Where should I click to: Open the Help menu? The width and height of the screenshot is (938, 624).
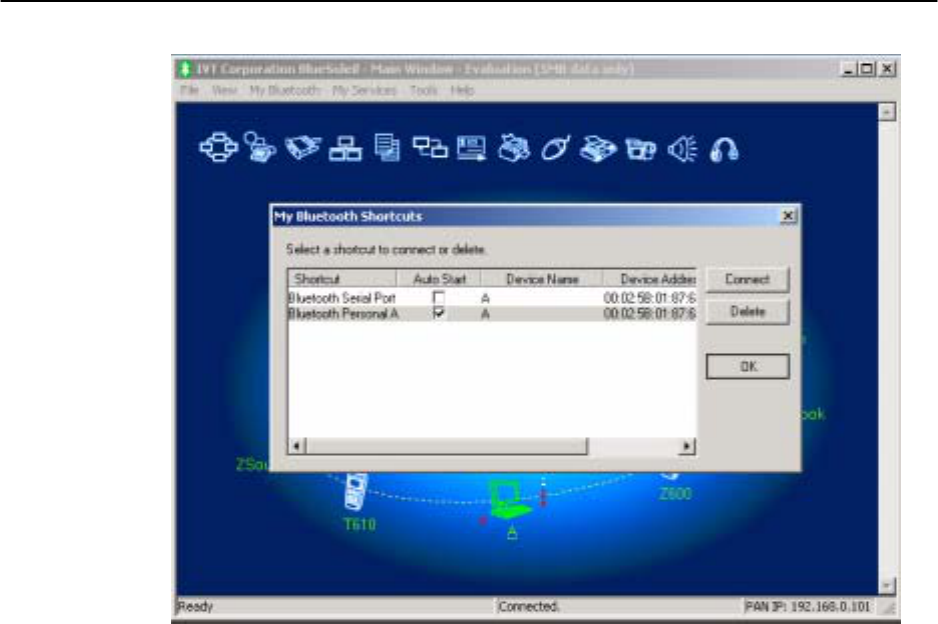tap(462, 90)
